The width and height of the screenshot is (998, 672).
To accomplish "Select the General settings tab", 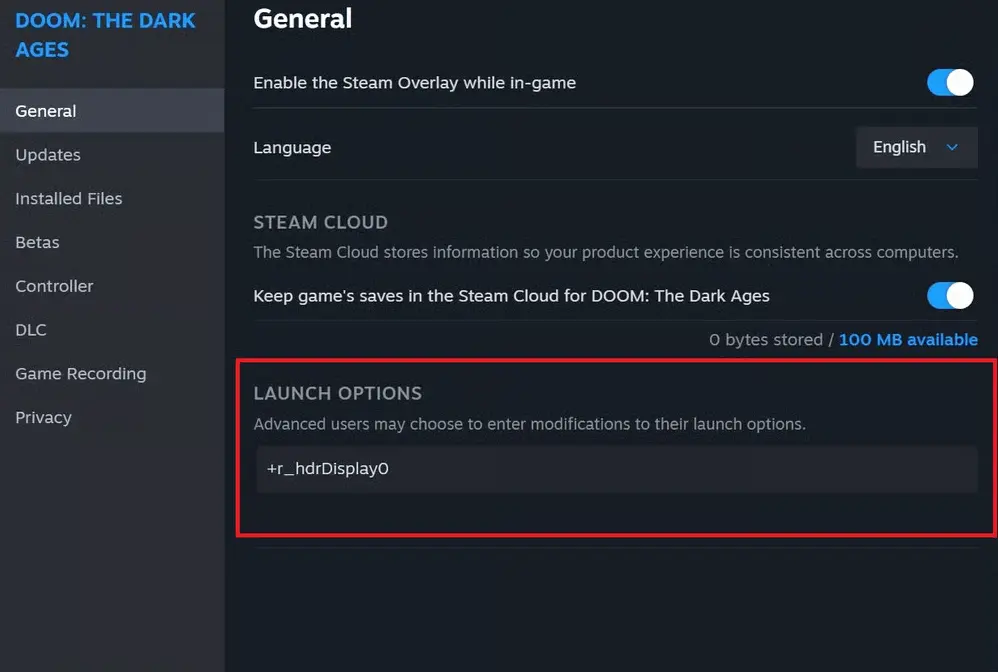I will click(x=111, y=111).
